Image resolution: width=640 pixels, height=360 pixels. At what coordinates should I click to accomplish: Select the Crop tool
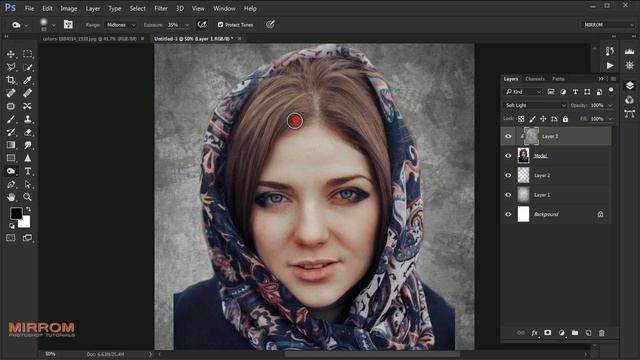pyautogui.click(x=11, y=80)
